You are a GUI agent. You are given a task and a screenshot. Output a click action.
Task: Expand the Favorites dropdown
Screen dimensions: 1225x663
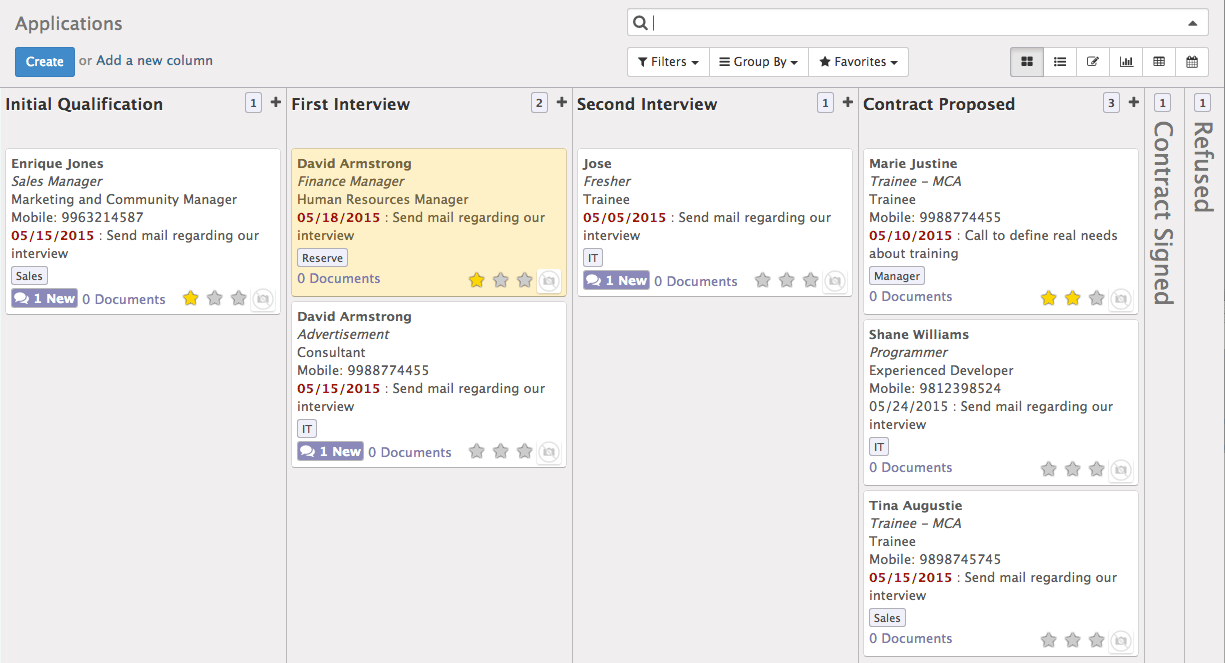[x=858, y=61]
